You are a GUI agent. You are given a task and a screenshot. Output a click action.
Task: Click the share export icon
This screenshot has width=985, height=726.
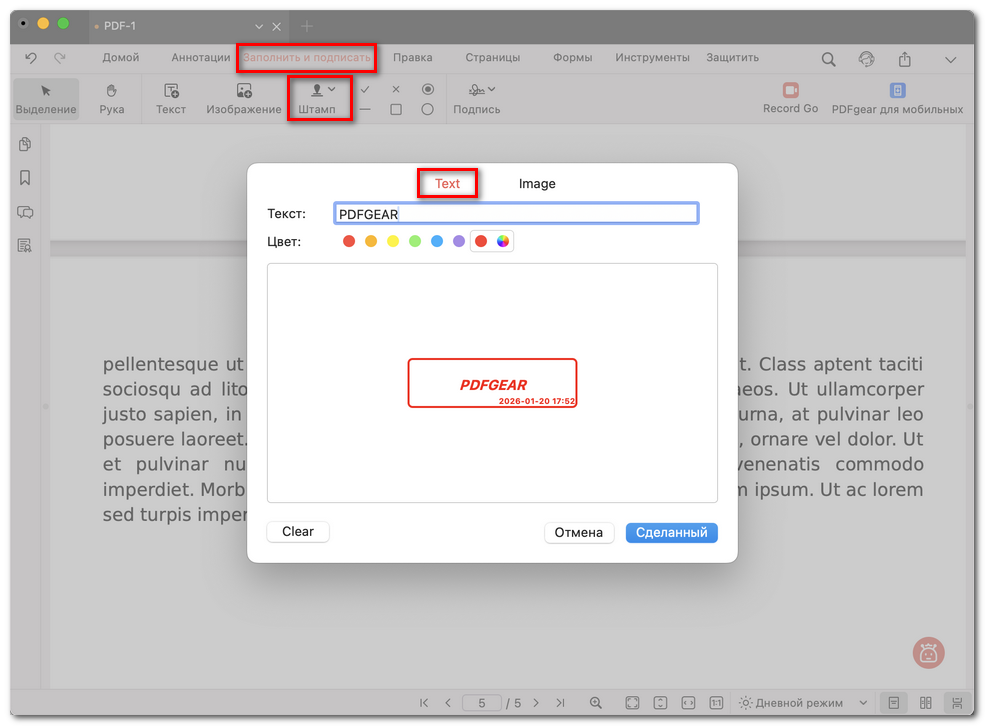(x=905, y=59)
